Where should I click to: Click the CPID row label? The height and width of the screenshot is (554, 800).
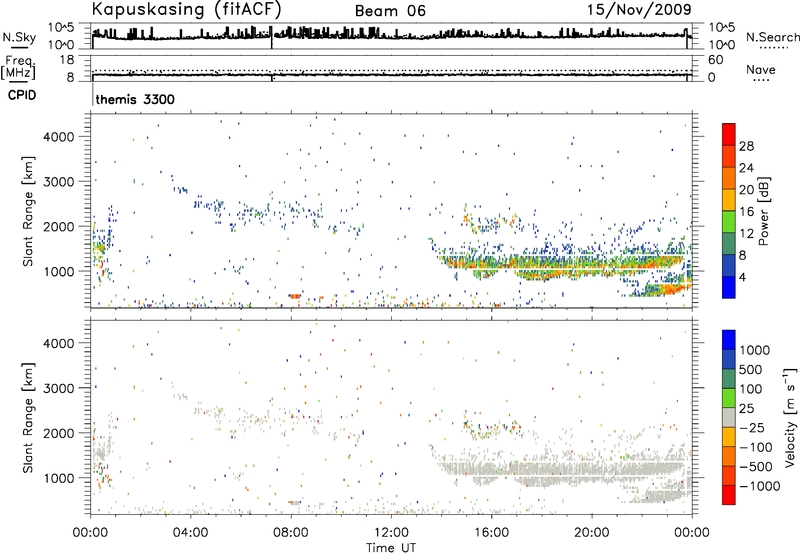[22, 95]
